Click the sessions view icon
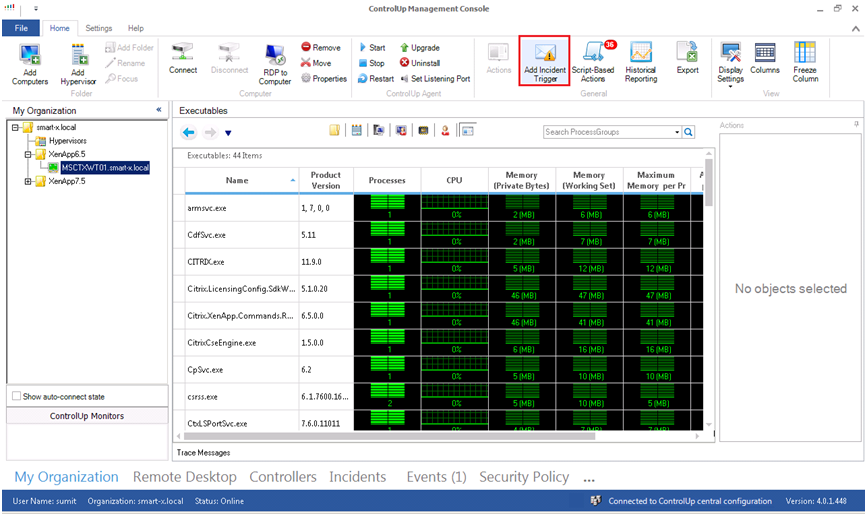Screen dimensions: 867x516 point(401,131)
